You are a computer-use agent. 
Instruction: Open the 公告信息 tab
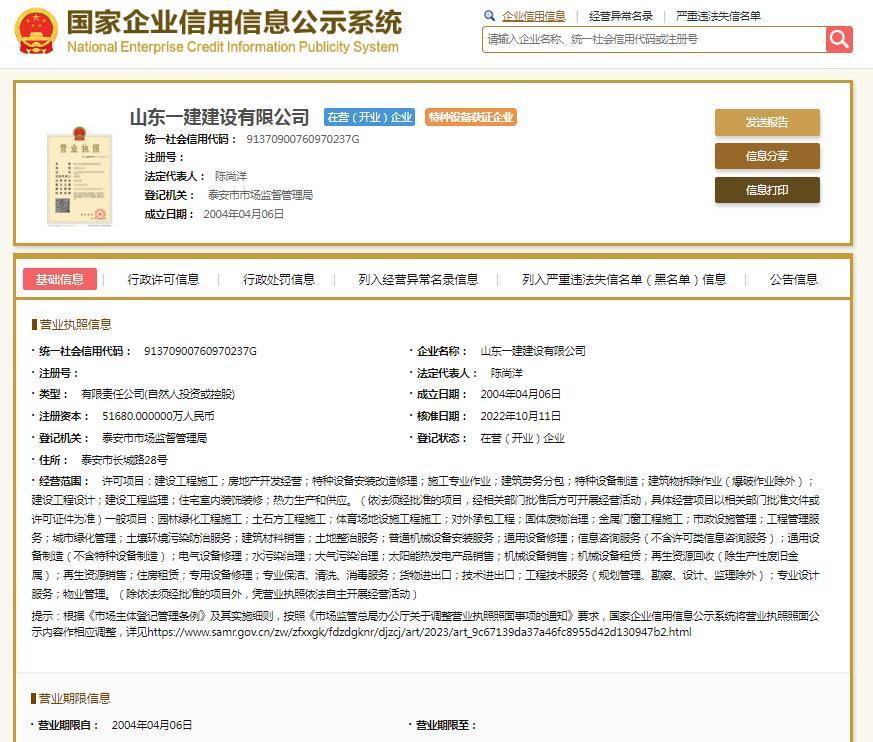[x=794, y=279]
